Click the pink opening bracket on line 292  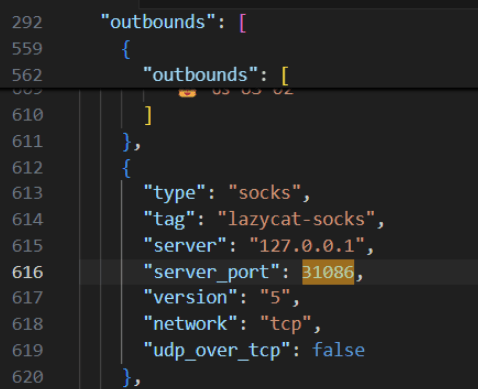click(x=243, y=23)
